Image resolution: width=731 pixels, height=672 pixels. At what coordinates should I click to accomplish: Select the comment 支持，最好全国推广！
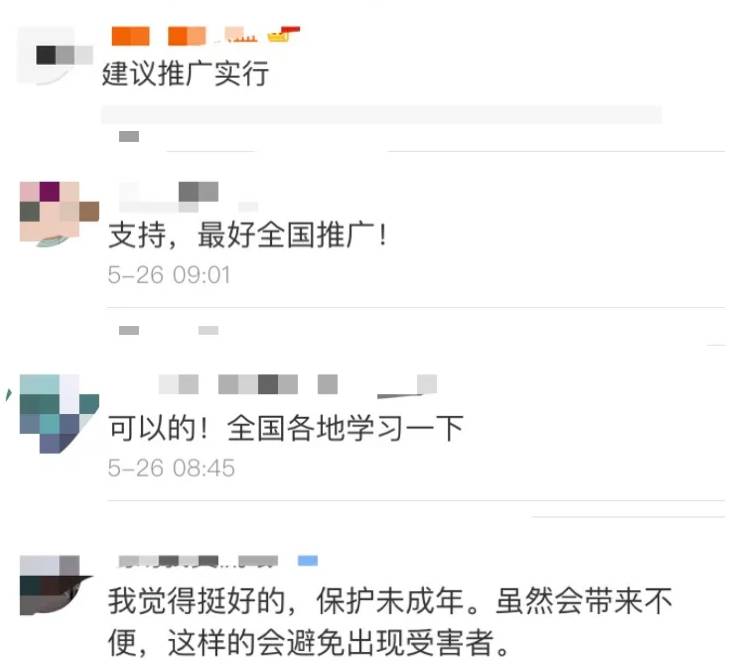[x=248, y=235]
